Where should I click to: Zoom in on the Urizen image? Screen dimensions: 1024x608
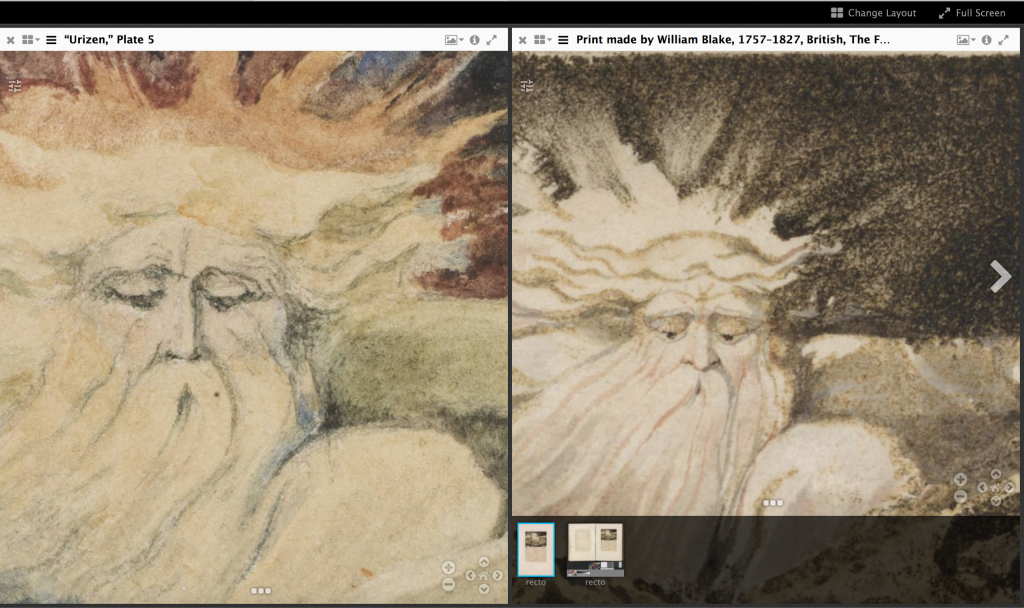tap(448, 567)
